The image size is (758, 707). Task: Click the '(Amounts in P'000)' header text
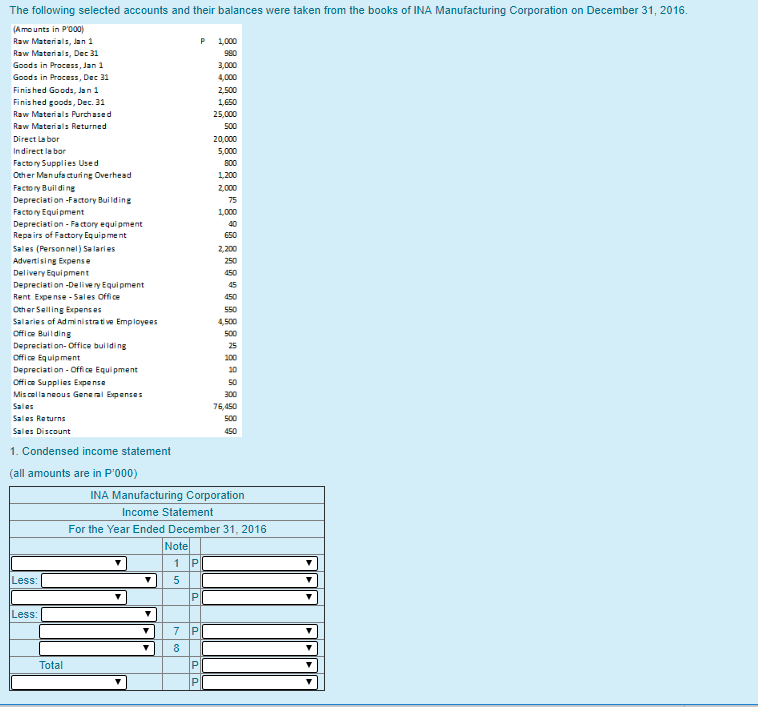[48, 29]
